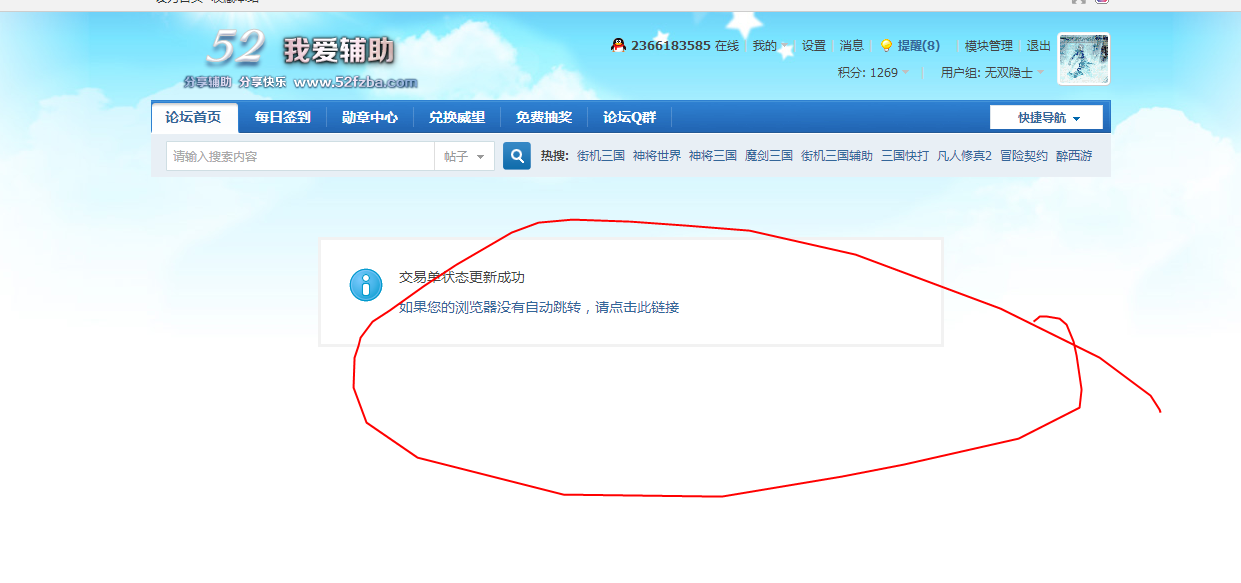Image resolution: width=1241 pixels, height=583 pixels.
Task: Open 提醒(8) notifications
Action: pos(918,46)
